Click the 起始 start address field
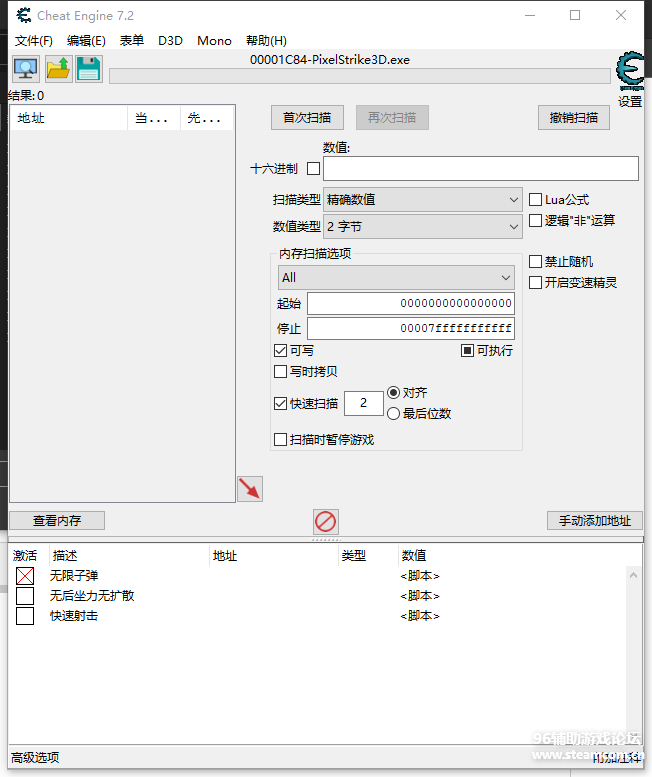Image resolution: width=652 pixels, height=777 pixels. click(x=411, y=303)
